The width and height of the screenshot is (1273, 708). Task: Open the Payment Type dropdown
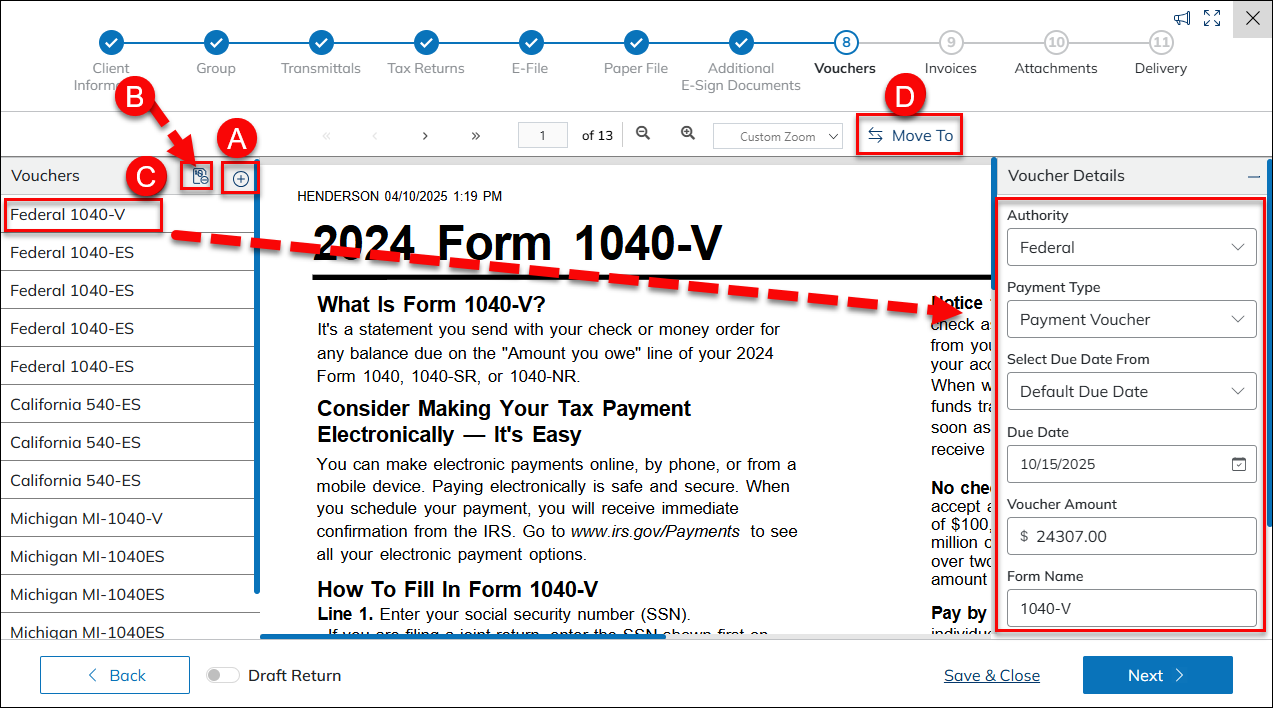point(1131,319)
